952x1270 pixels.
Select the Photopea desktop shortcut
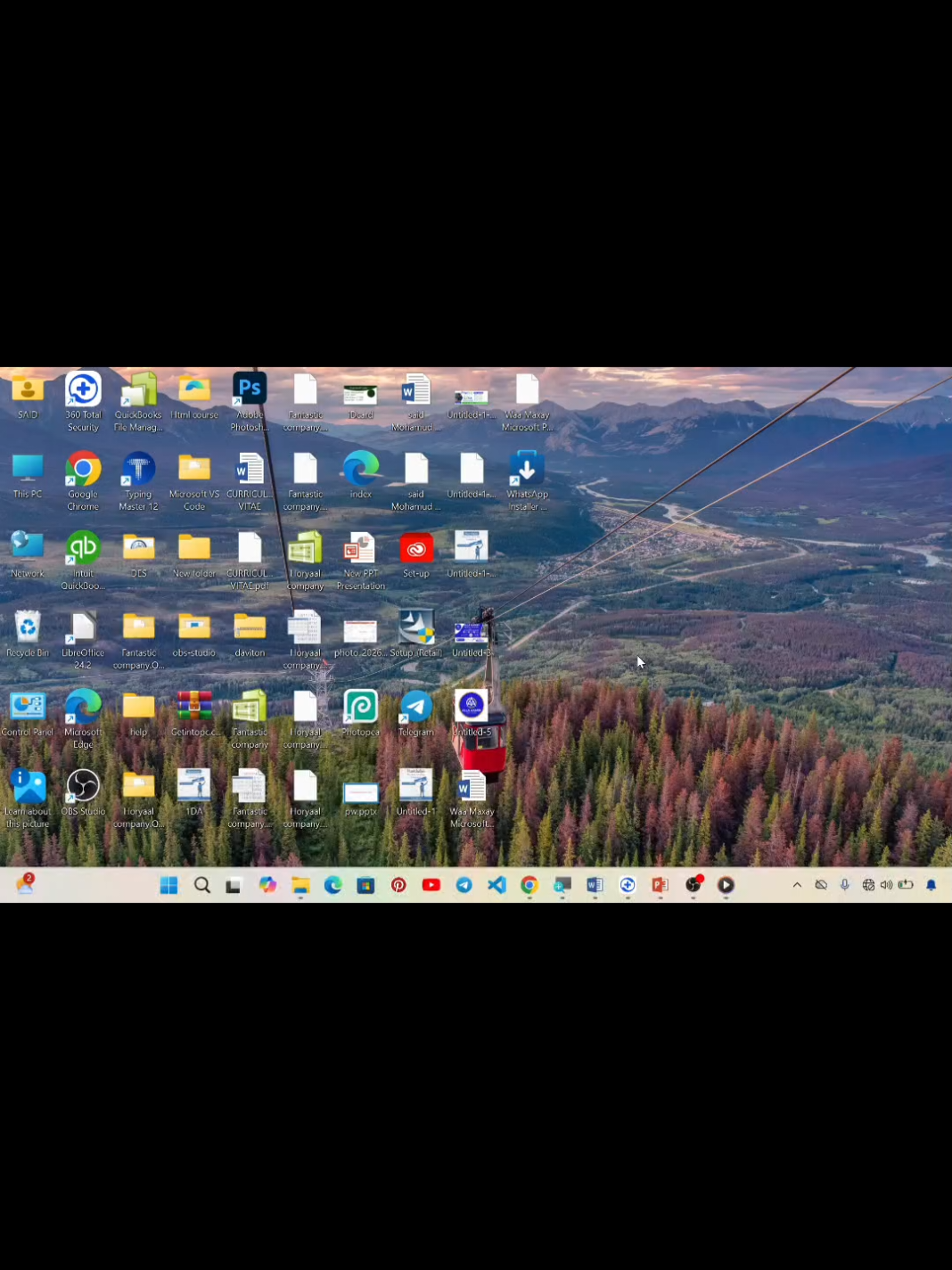[361, 713]
